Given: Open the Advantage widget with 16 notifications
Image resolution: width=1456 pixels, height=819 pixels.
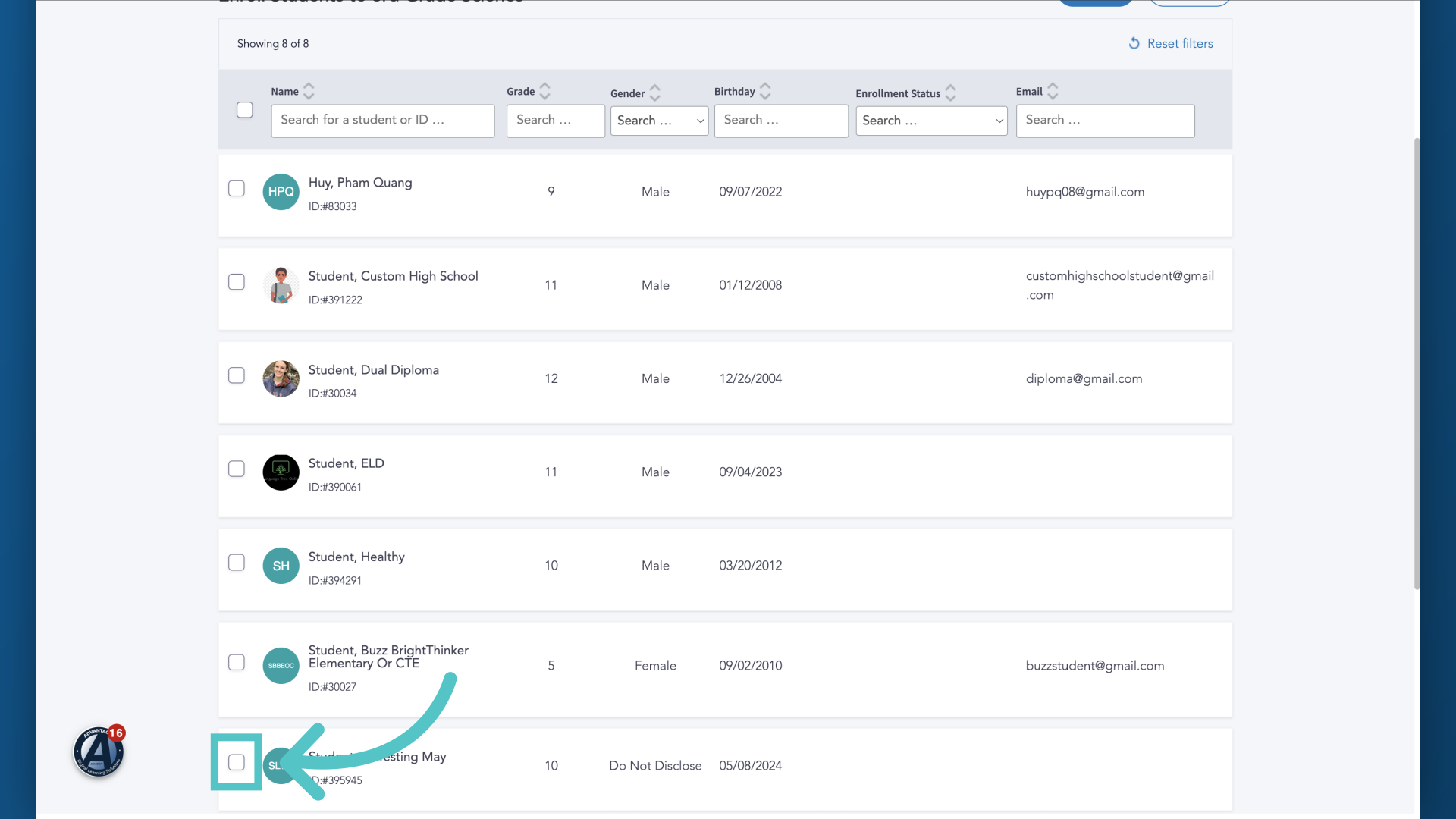Looking at the screenshot, I should 99,752.
